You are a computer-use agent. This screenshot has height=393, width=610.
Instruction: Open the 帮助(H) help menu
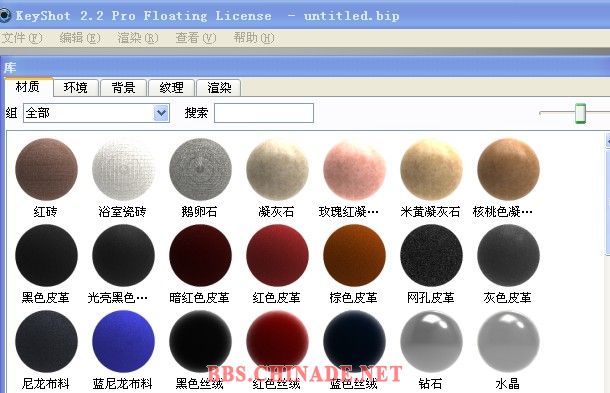[254, 38]
